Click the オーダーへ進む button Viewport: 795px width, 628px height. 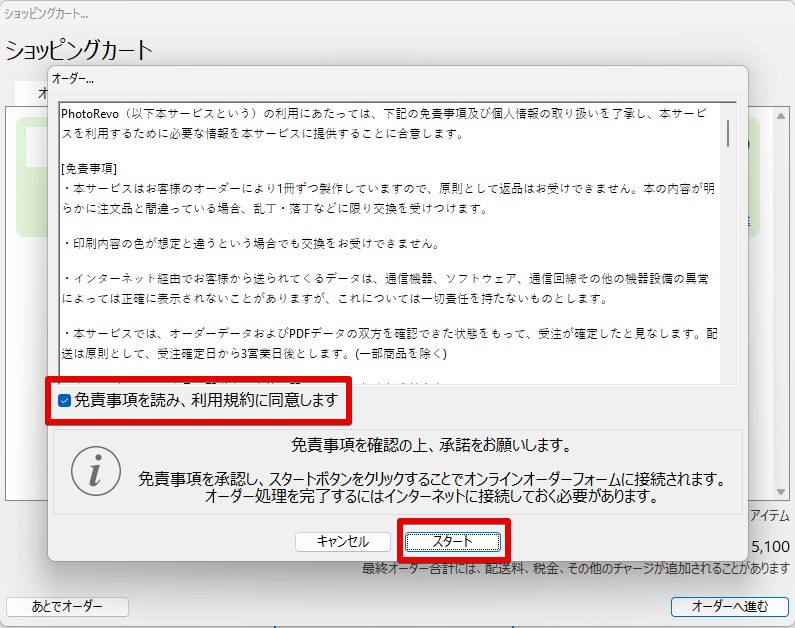[x=729, y=607]
